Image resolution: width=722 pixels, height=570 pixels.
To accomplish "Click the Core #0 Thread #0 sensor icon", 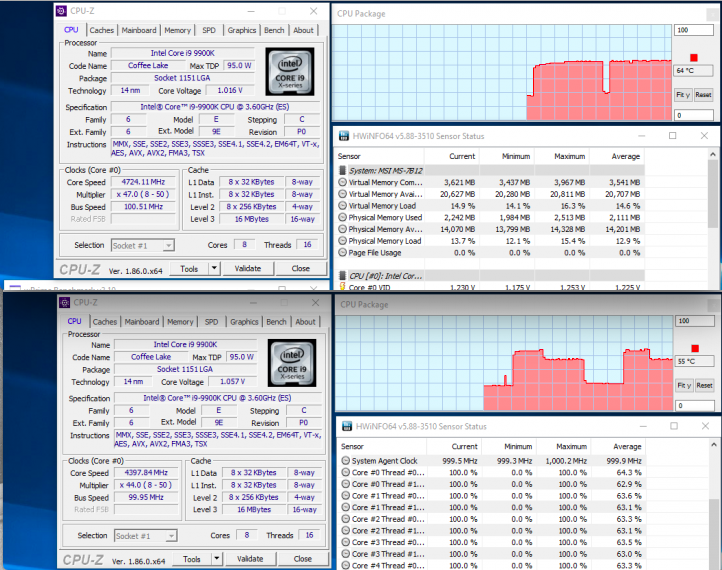I will pyautogui.click(x=345, y=472).
